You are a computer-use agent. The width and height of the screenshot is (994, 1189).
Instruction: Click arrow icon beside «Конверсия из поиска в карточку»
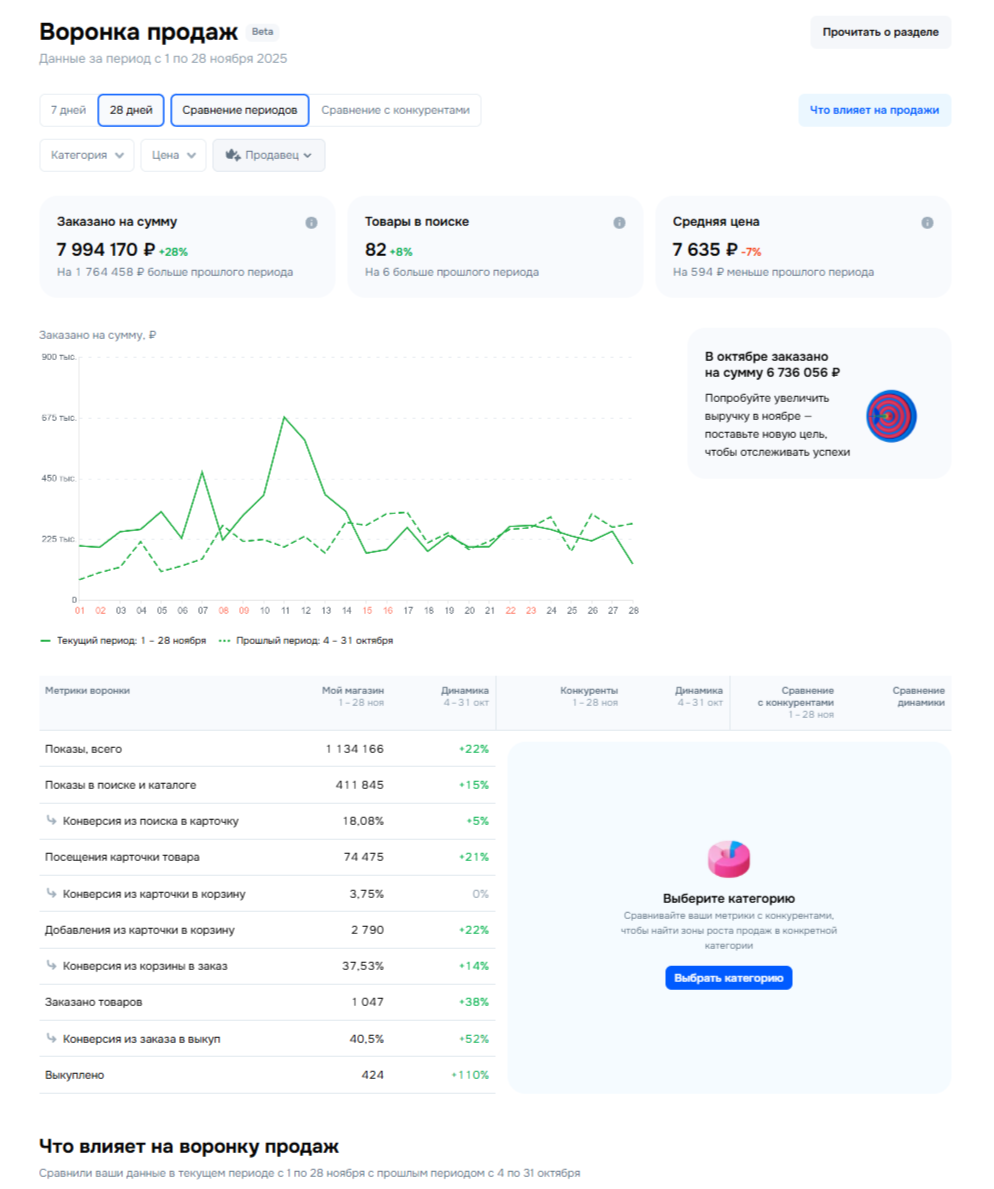(51, 821)
